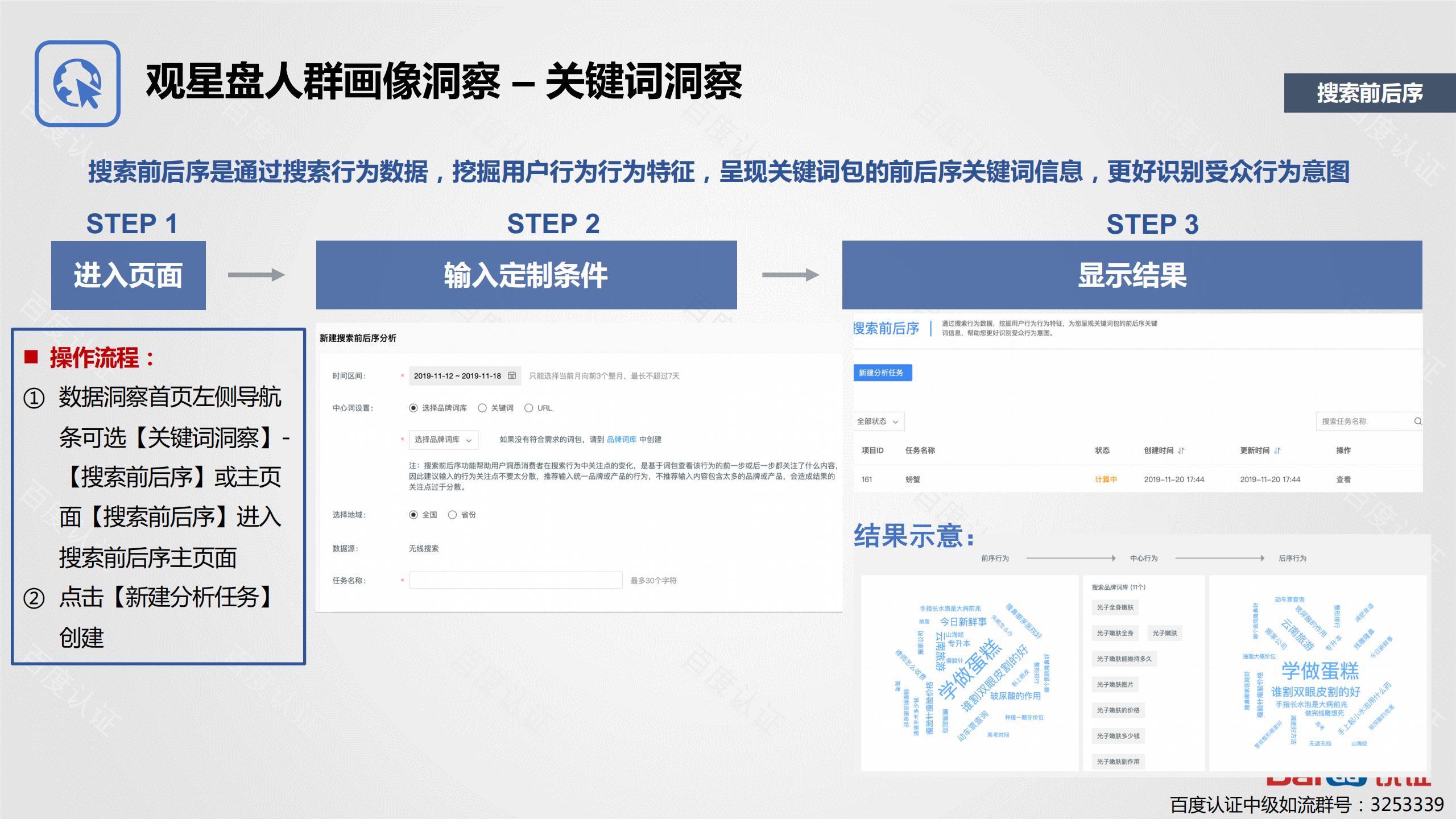The width and height of the screenshot is (1456, 819).
Task: Click the 光子嫩肤能维持多久 keyword chip
Action: [1124, 659]
